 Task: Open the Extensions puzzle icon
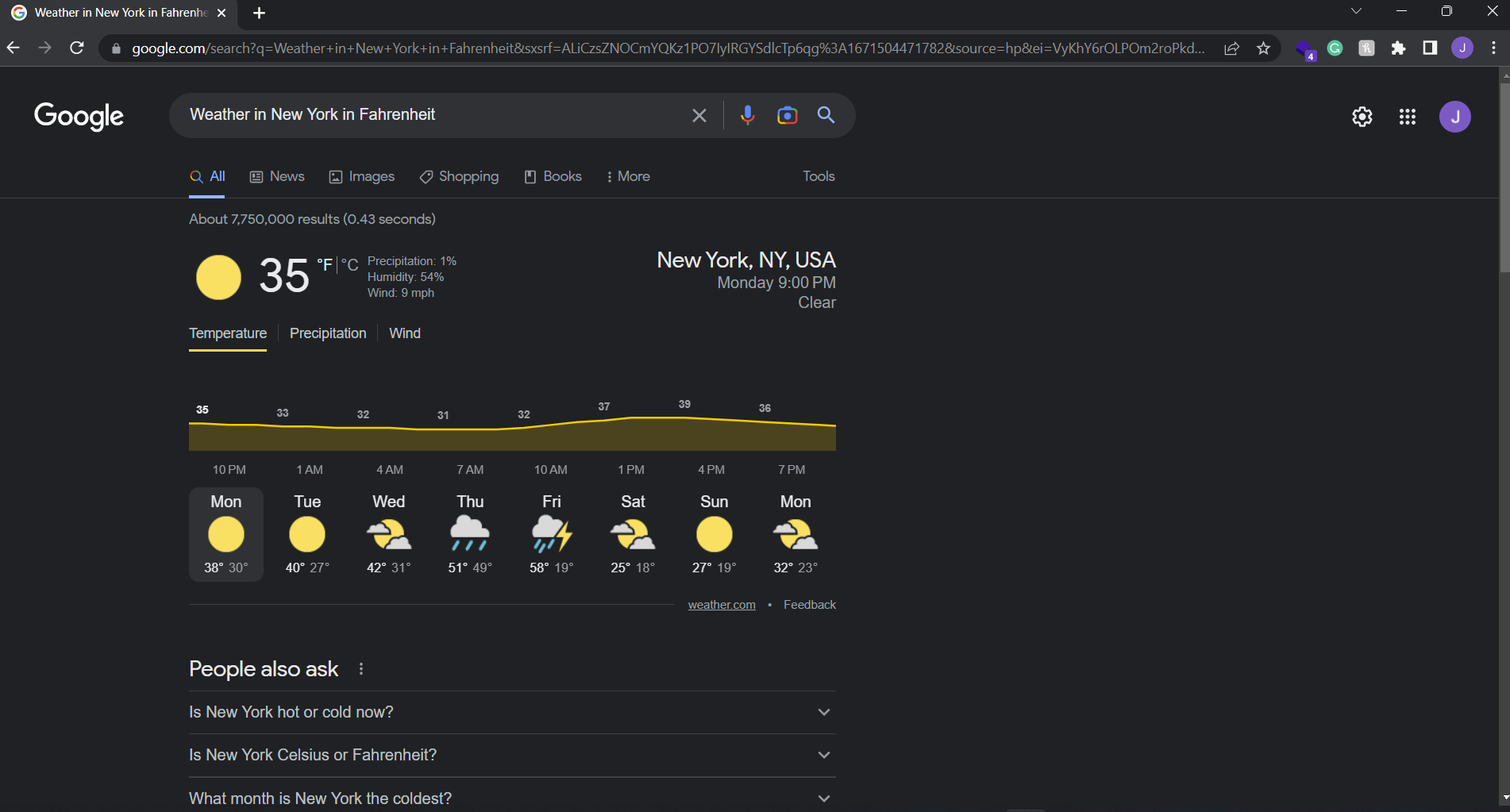pos(1398,48)
